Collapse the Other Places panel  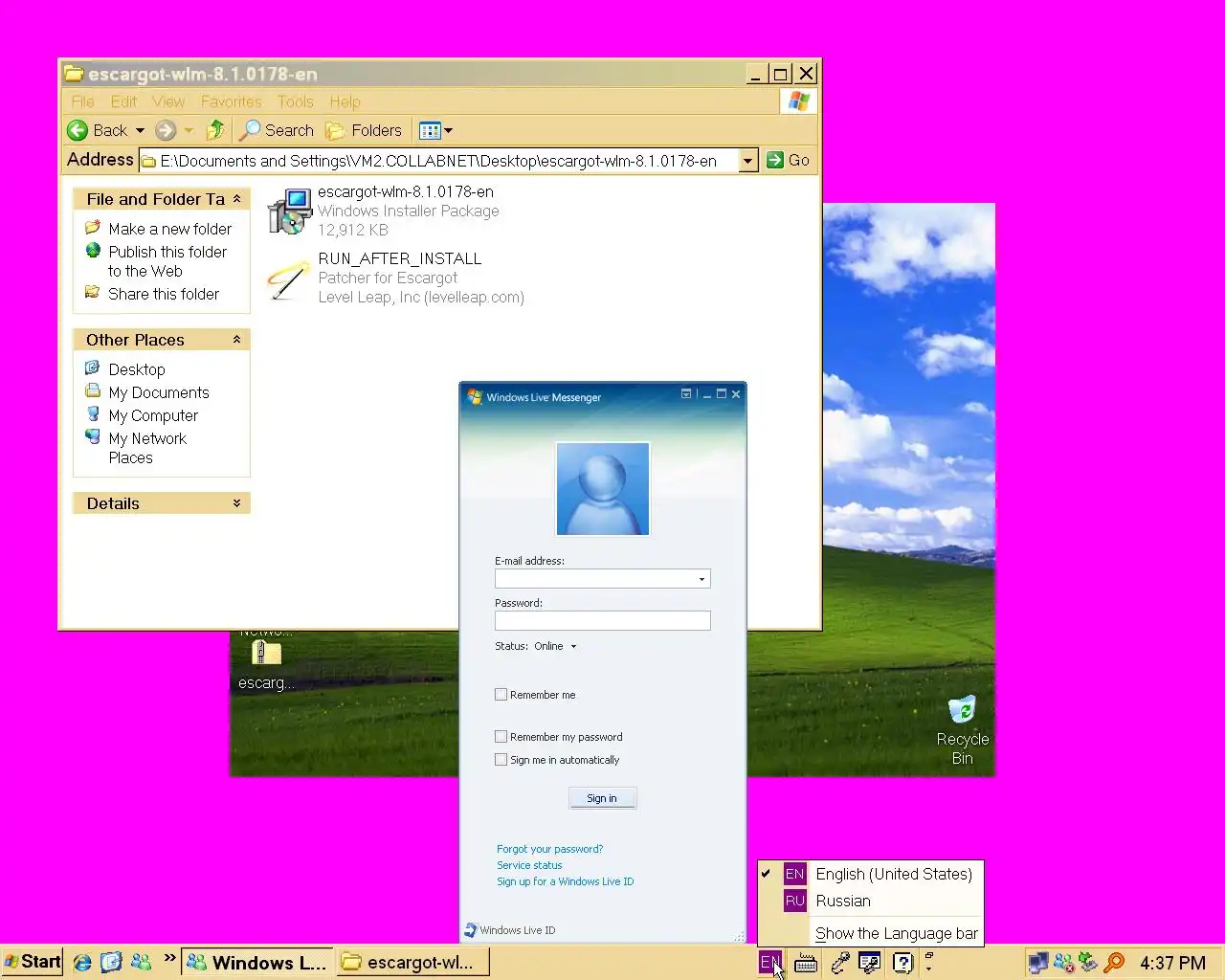tap(236, 340)
